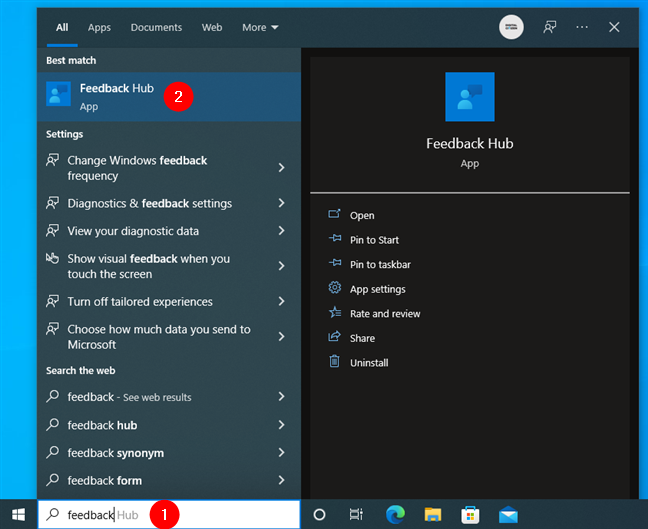Expand chevron for Diagnostics & feedback settings
Viewport: 648px width, 529px height.
[x=281, y=203]
